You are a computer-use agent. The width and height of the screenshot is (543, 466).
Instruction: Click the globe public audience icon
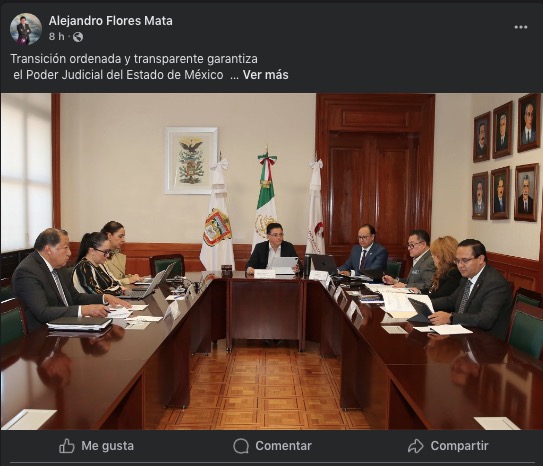tap(78, 37)
